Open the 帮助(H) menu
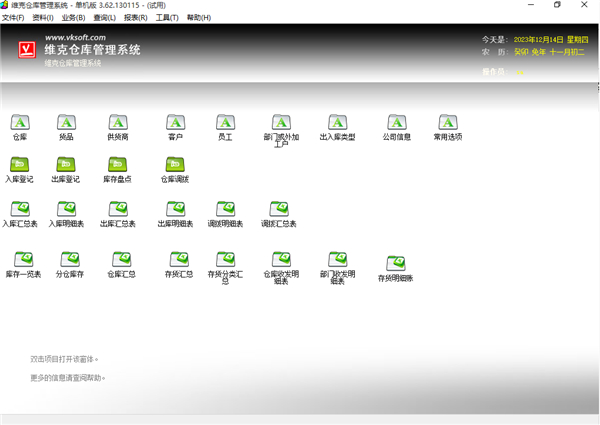 coord(199,18)
